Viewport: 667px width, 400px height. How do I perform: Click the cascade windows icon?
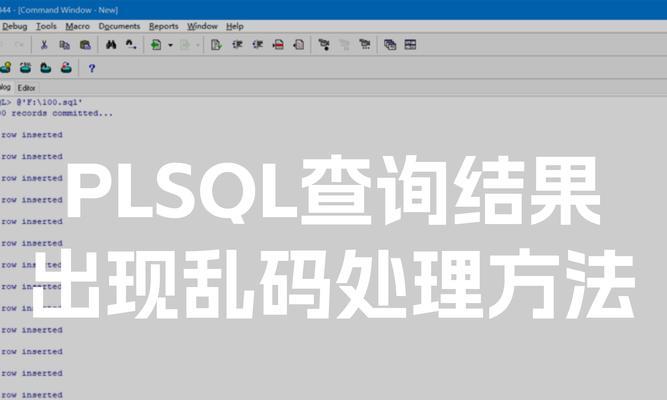coord(390,45)
